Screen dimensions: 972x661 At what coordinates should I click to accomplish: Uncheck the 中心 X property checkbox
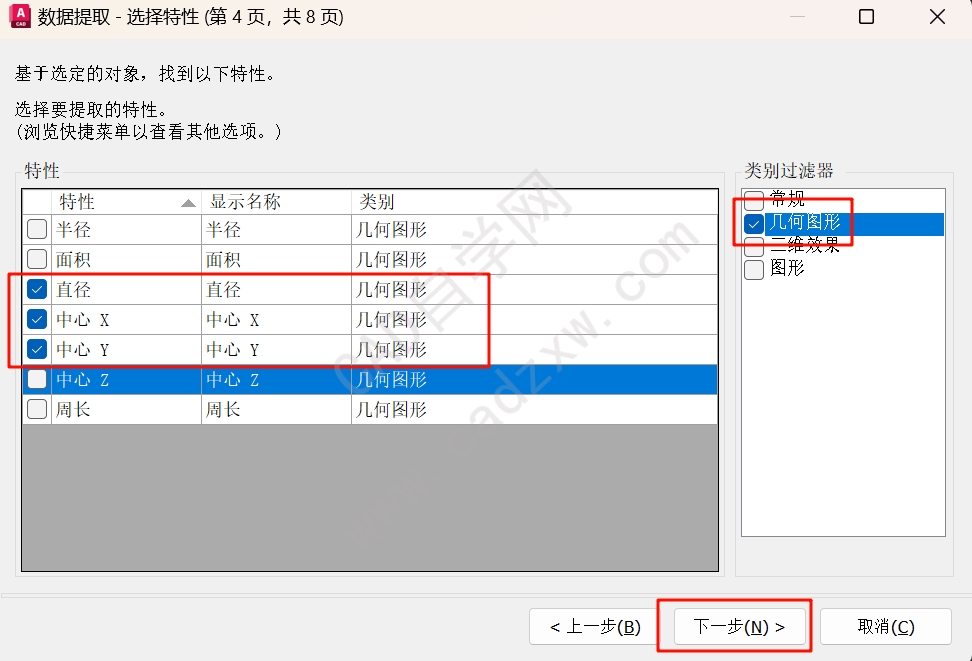click(37, 319)
